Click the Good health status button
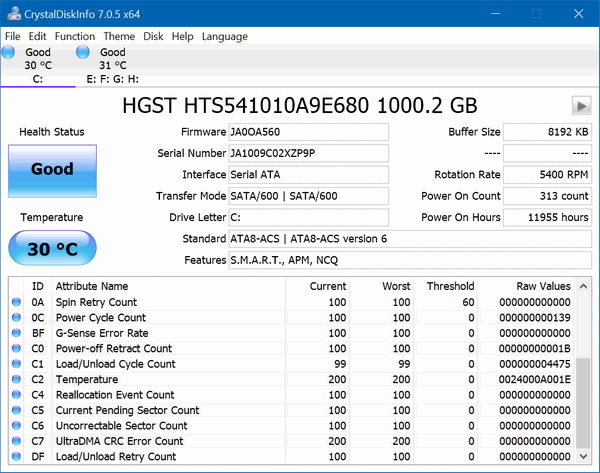Viewport: 600px width, 473px height. (x=52, y=171)
